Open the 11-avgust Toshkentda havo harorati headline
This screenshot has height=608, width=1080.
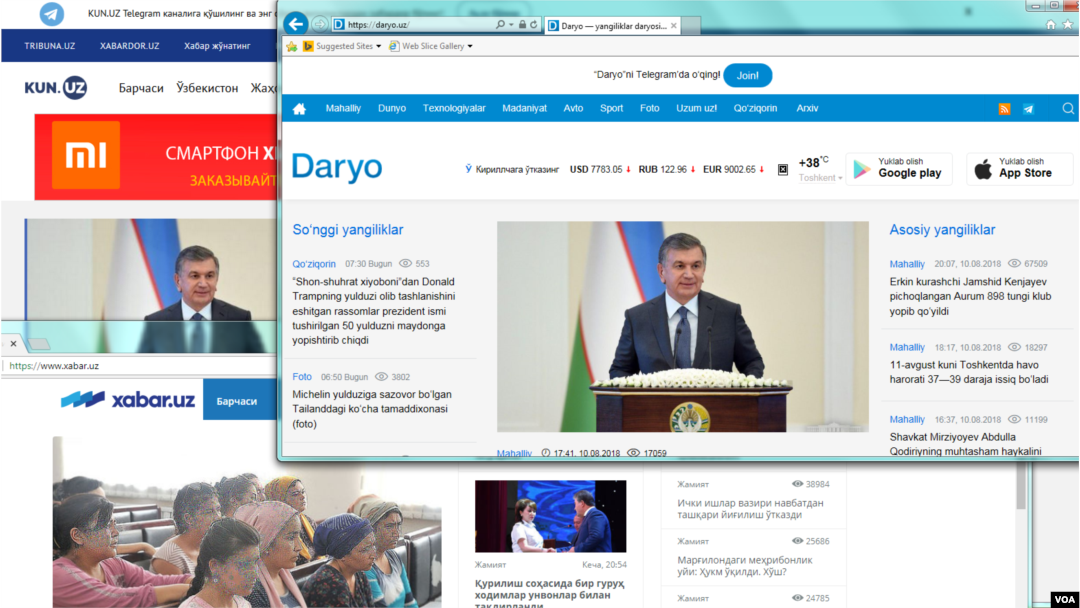pyautogui.click(x=968, y=372)
